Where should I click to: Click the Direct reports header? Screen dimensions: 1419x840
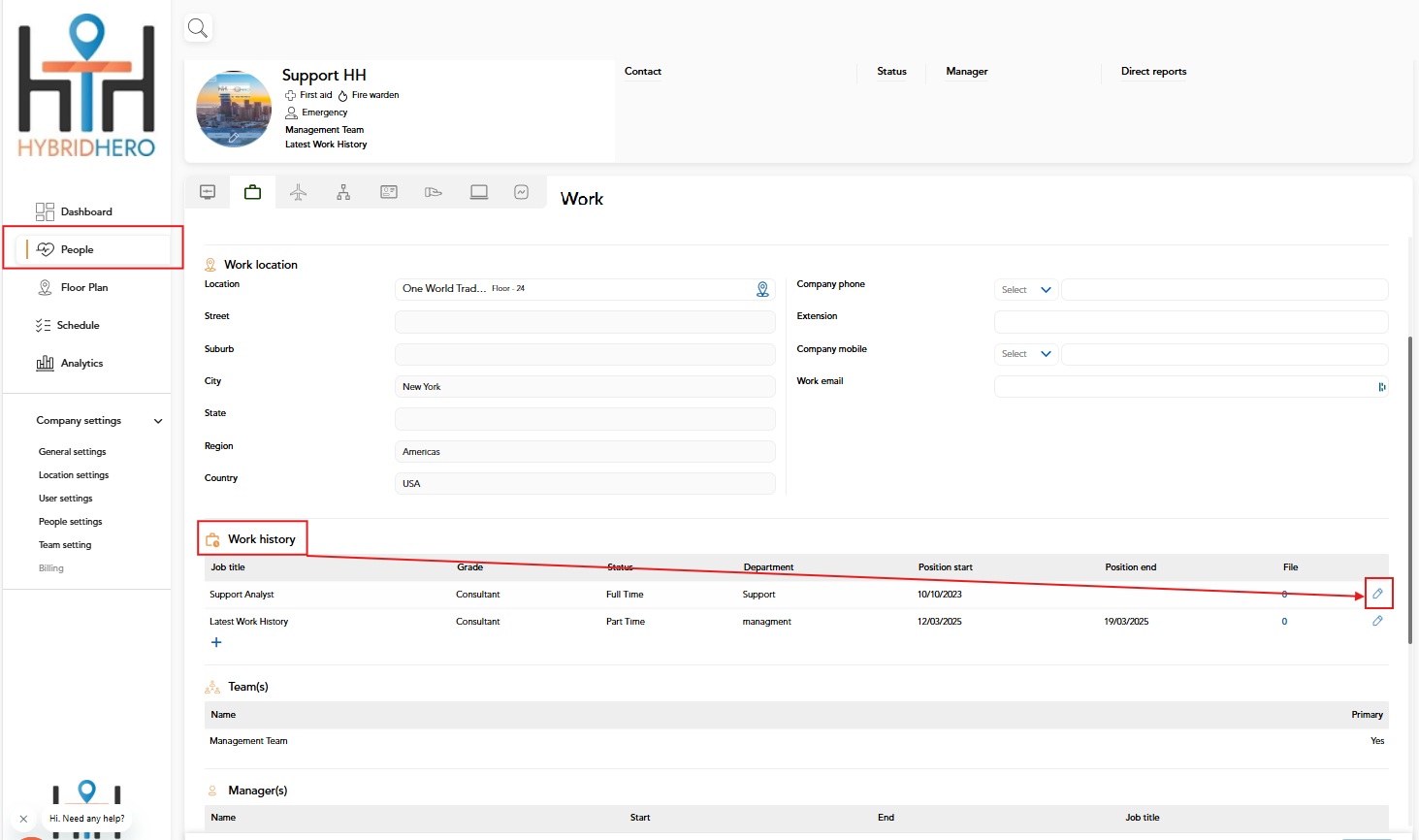coord(1153,72)
